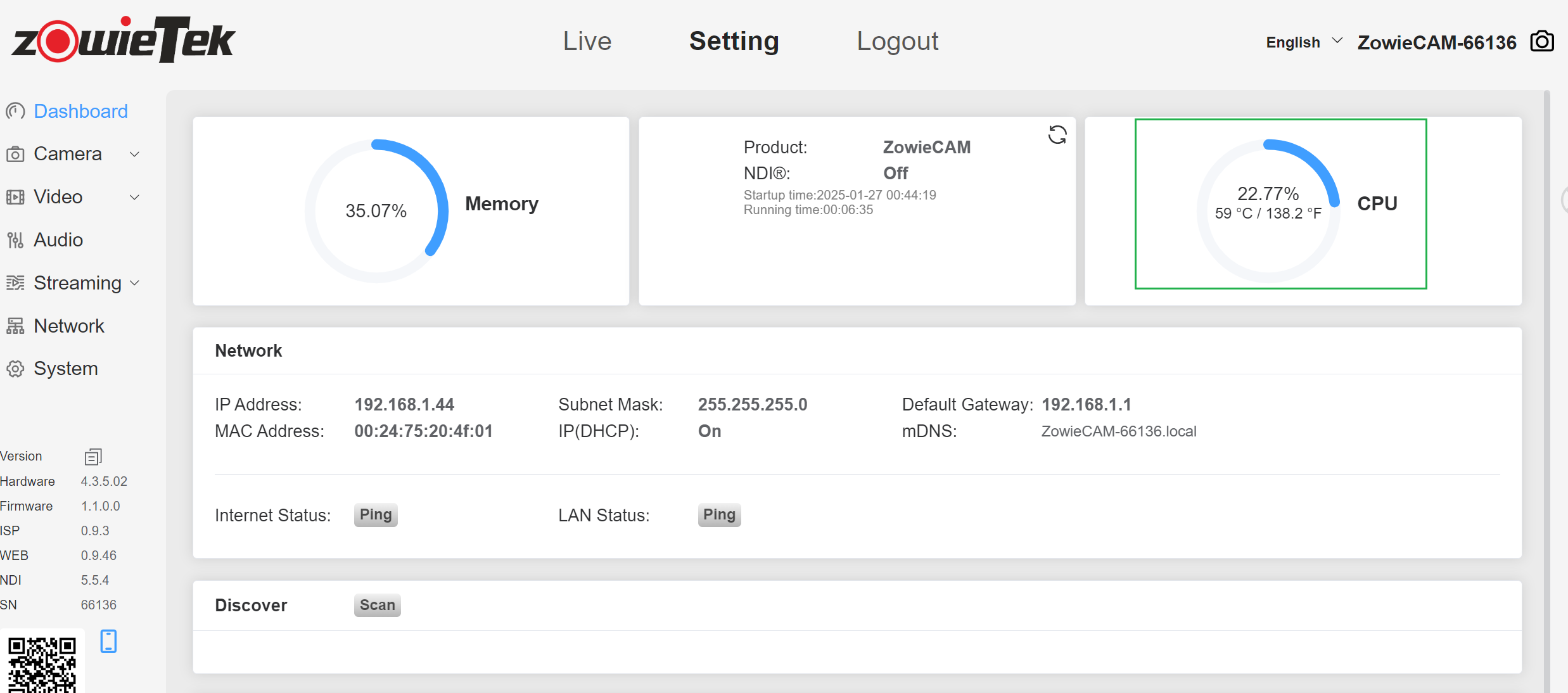Image resolution: width=1568 pixels, height=693 pixels.
Task: Click the LAN Status Ping button
Action: click(x=719, y=514)
